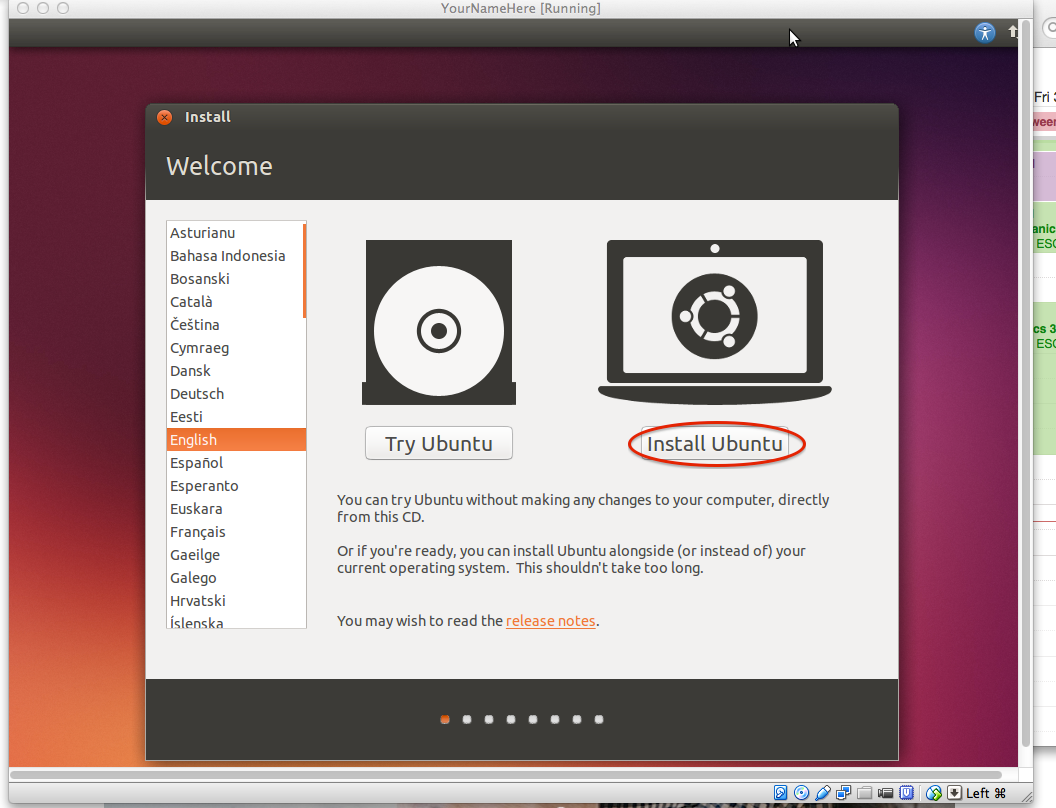Click the language list scrollbar

302,270
